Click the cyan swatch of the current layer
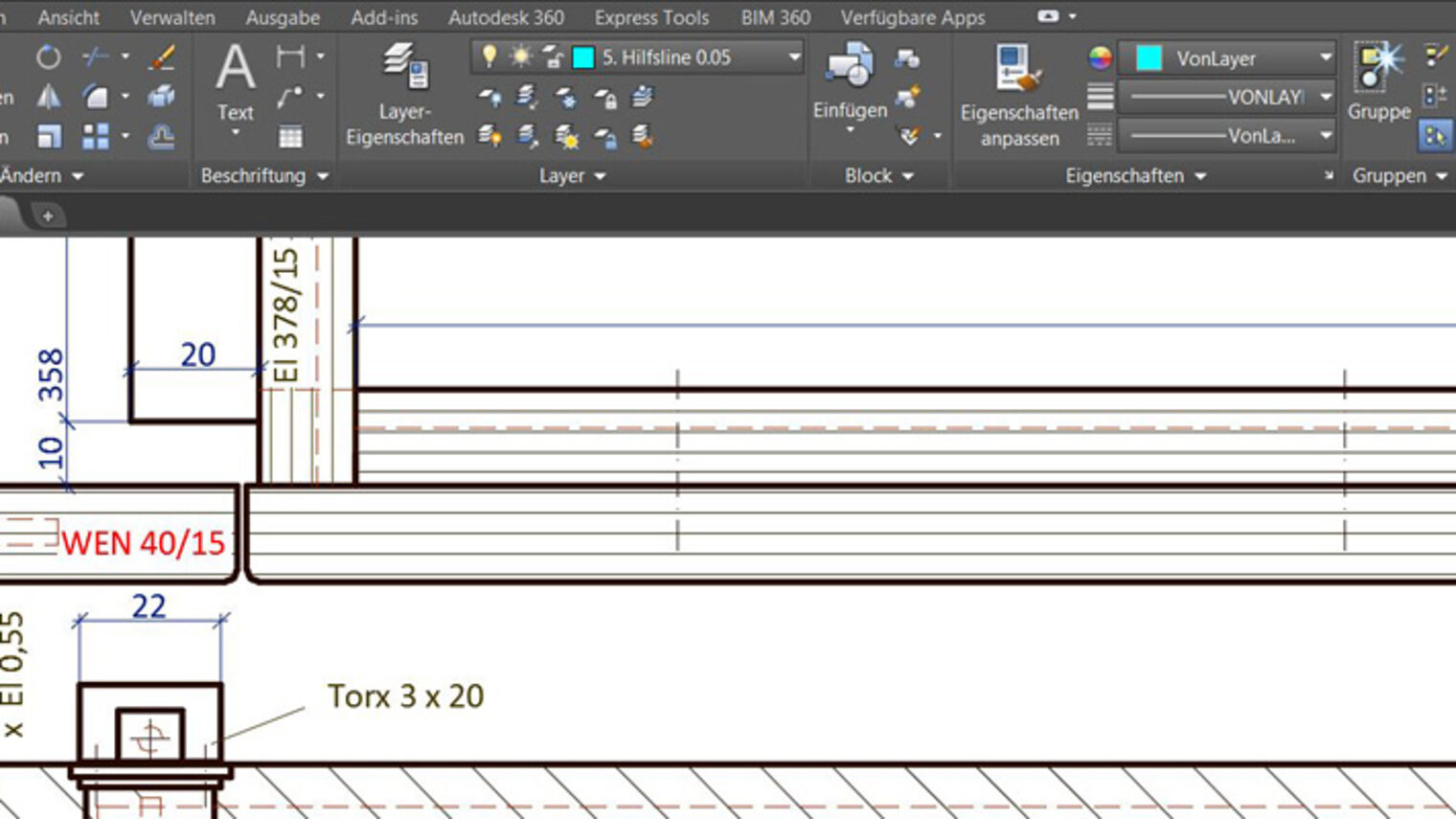 583,57
